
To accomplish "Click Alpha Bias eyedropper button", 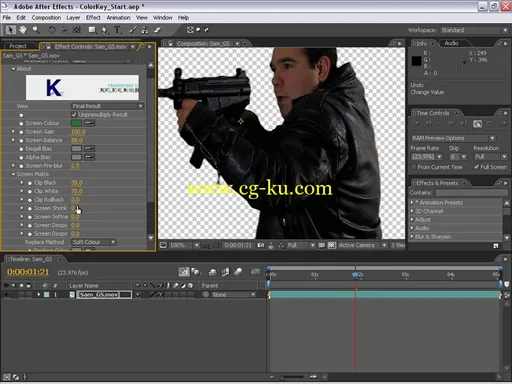I will coord(89,157).
